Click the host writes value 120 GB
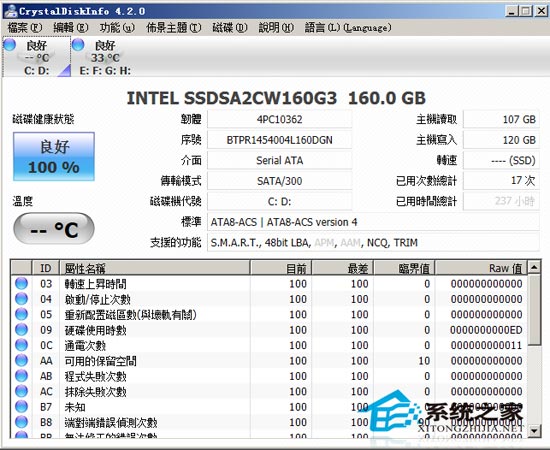 pos(501,140)
